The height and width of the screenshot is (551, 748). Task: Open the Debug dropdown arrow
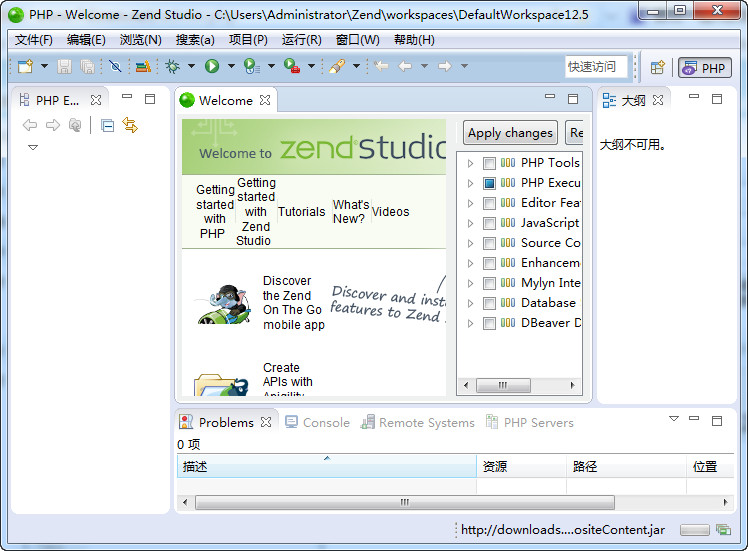(x=191, y=66)
